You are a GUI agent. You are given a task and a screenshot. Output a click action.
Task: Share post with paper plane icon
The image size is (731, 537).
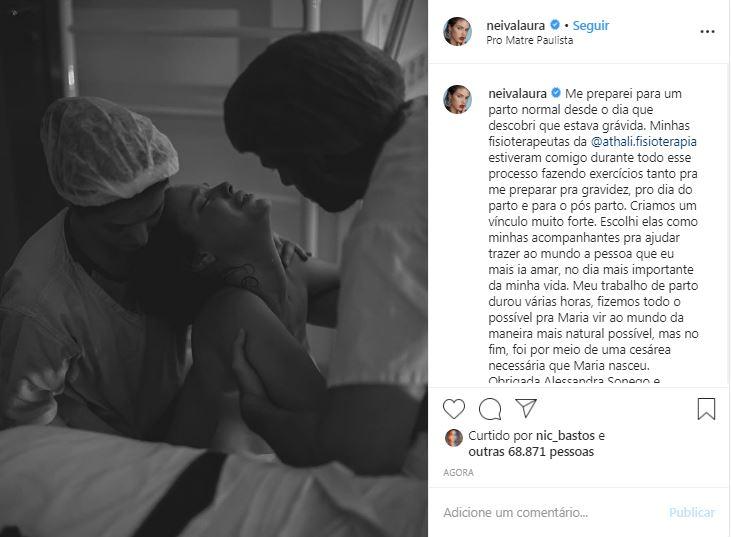tap(526, 408)
